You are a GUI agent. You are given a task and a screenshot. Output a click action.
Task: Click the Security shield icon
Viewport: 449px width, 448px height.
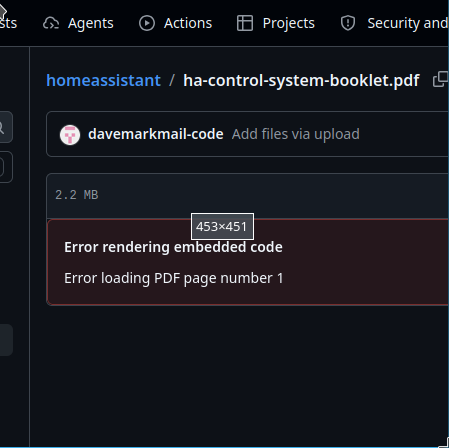click(348, 23)
